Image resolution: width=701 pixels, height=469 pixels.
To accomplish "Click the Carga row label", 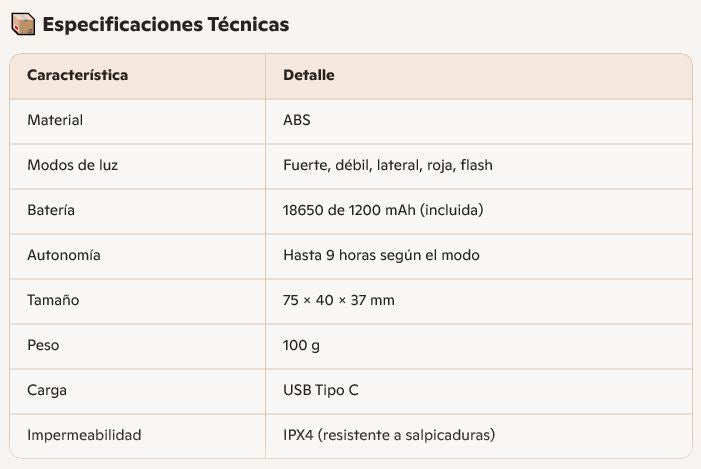I will pyautogui.click(x=47, y=390).
